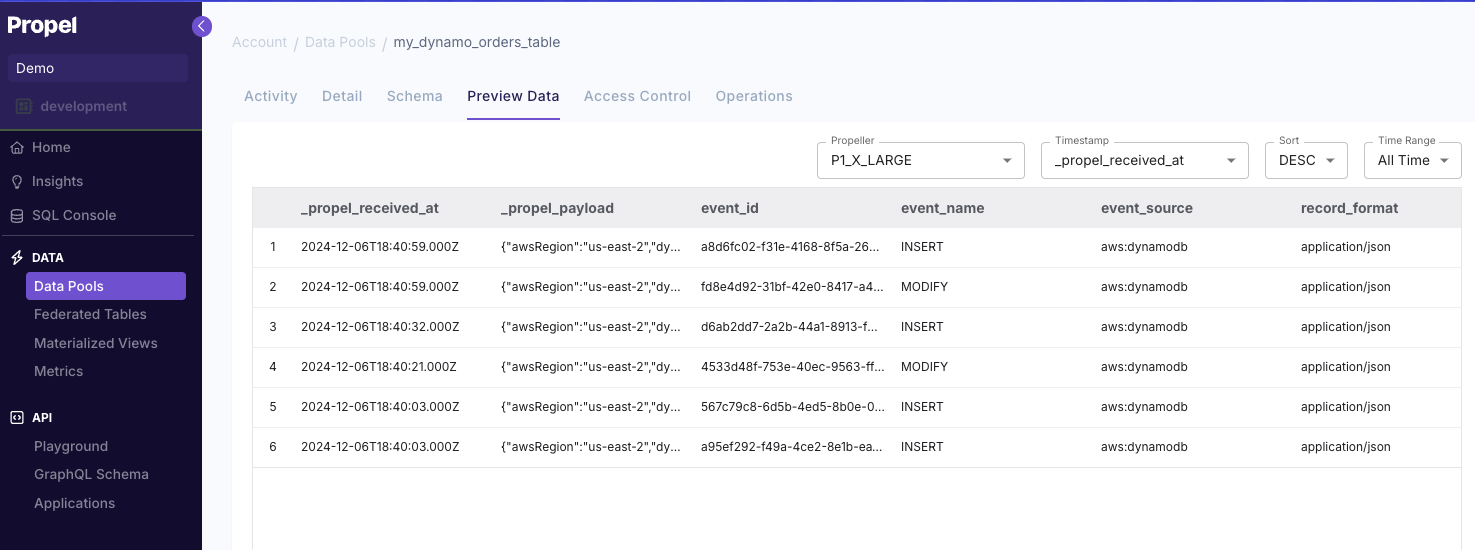
Task: Open Materialized Views in the sidebar
Action: pyautogui.click(x=96, y=343)
